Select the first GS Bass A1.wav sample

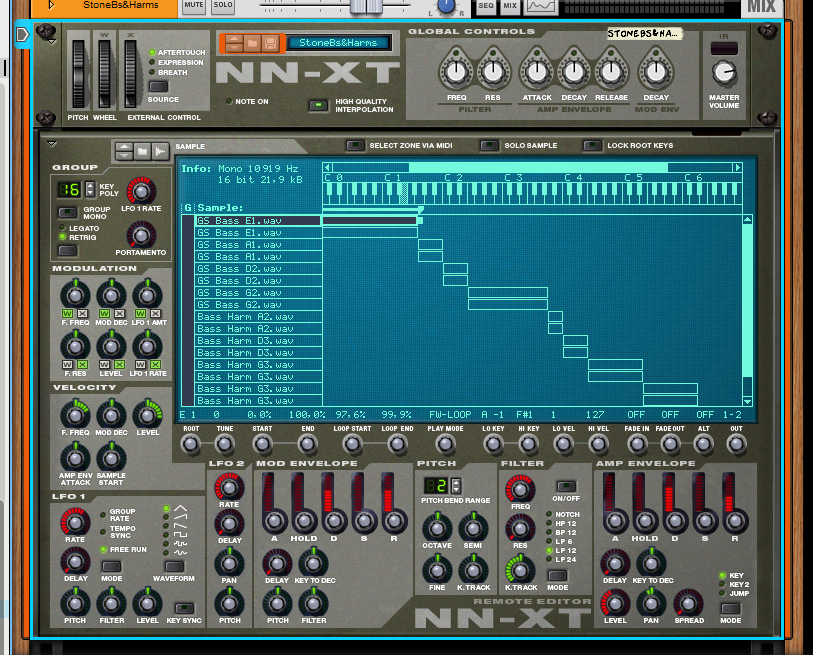click(x=258, y=245)
